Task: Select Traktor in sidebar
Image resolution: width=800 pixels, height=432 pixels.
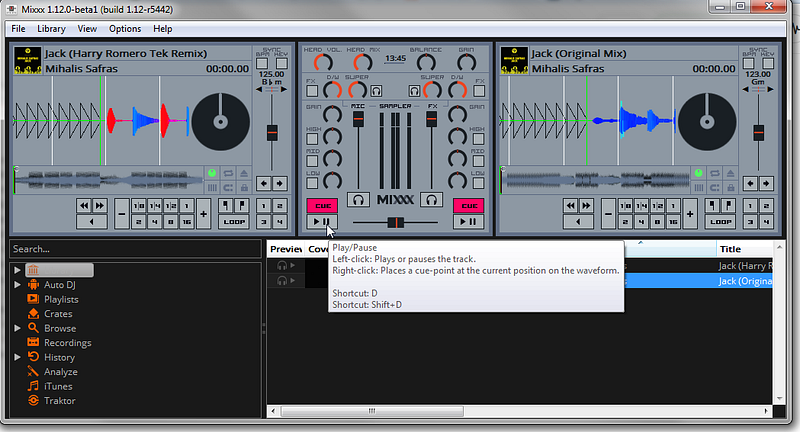Action: tap(60, 400)
